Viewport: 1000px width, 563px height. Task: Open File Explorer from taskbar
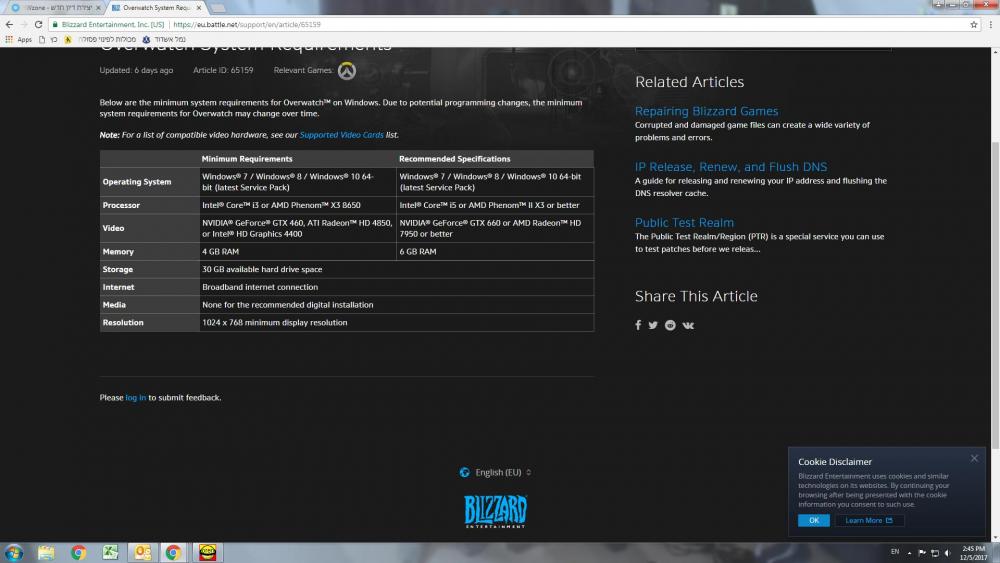[46, 552]
